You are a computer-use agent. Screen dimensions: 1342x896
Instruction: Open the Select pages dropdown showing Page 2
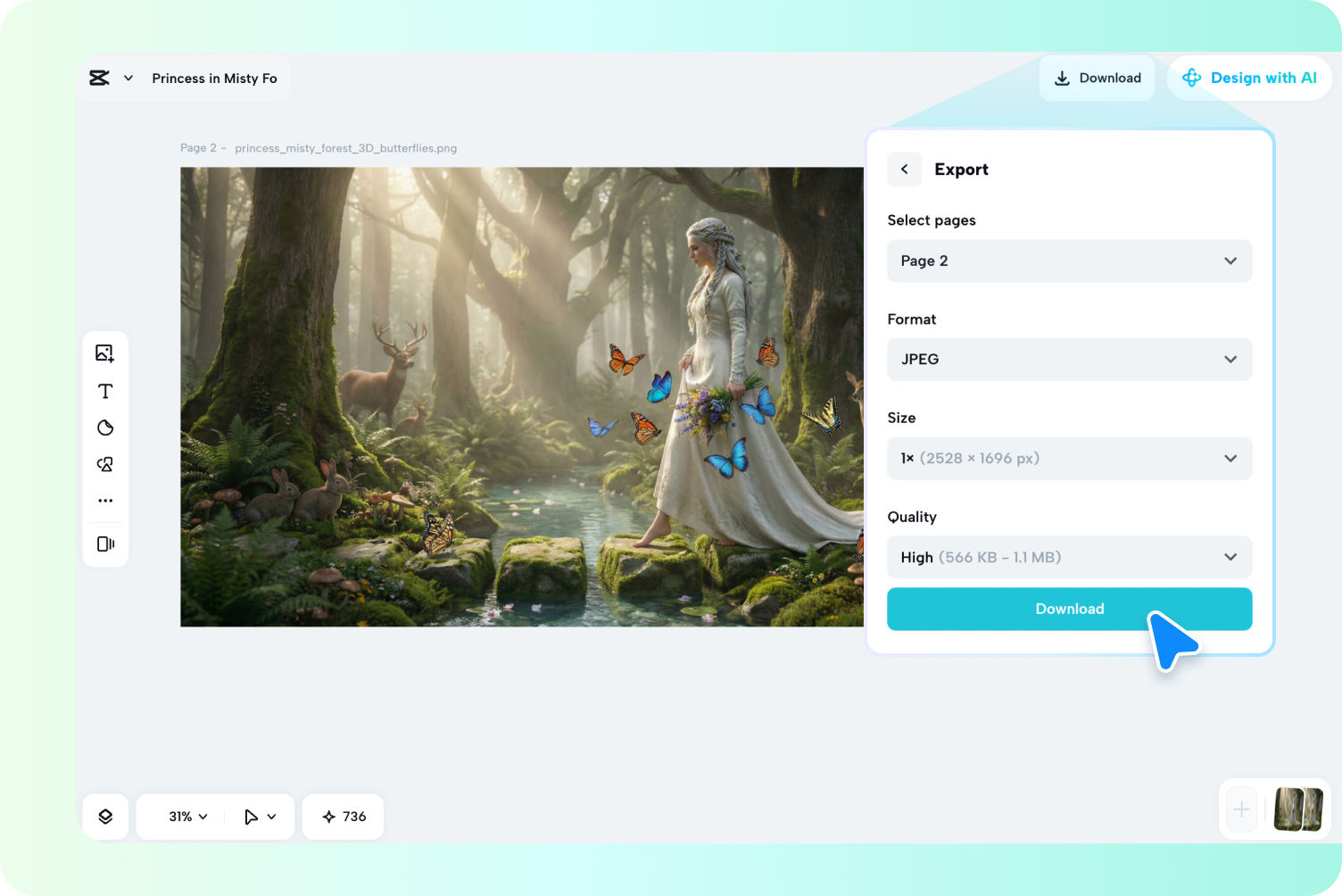pos(1069,261)
